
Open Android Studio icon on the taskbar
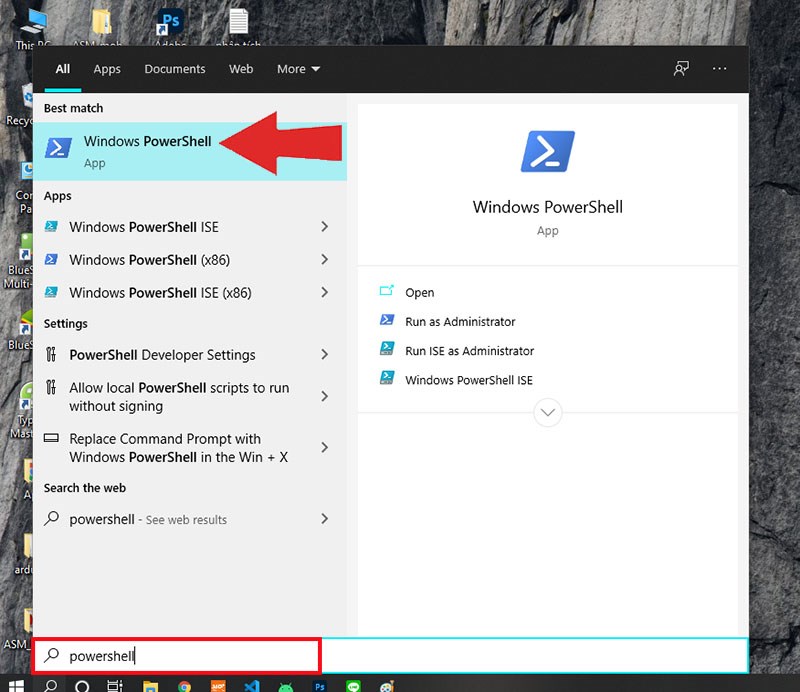pyautogui.click(x=286, y=687)
